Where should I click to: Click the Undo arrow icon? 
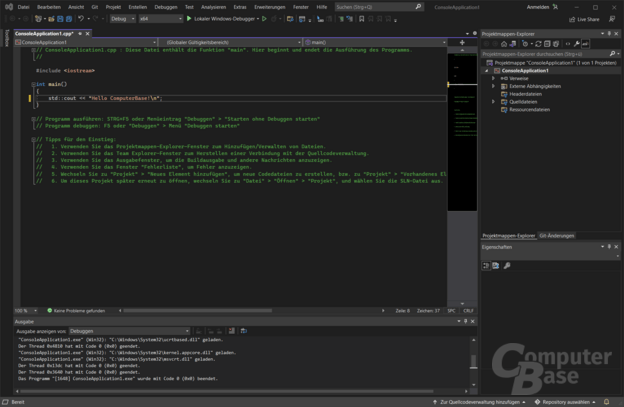point(81,19)
